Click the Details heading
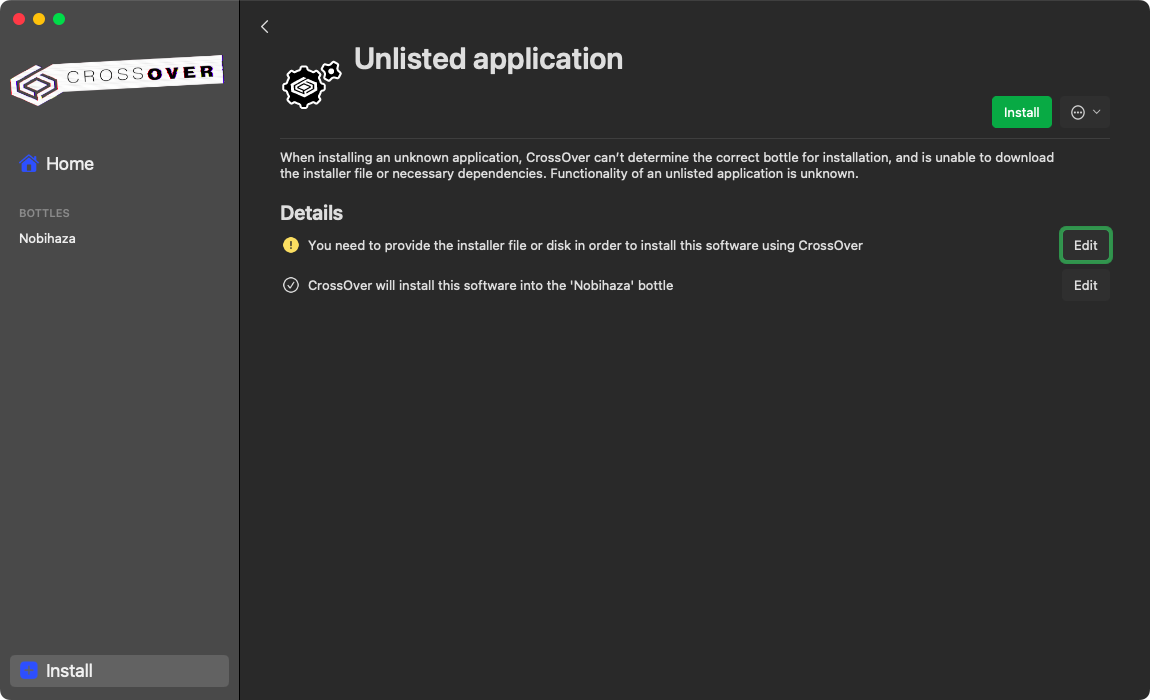1150x700 pixels. click(311, 213)
